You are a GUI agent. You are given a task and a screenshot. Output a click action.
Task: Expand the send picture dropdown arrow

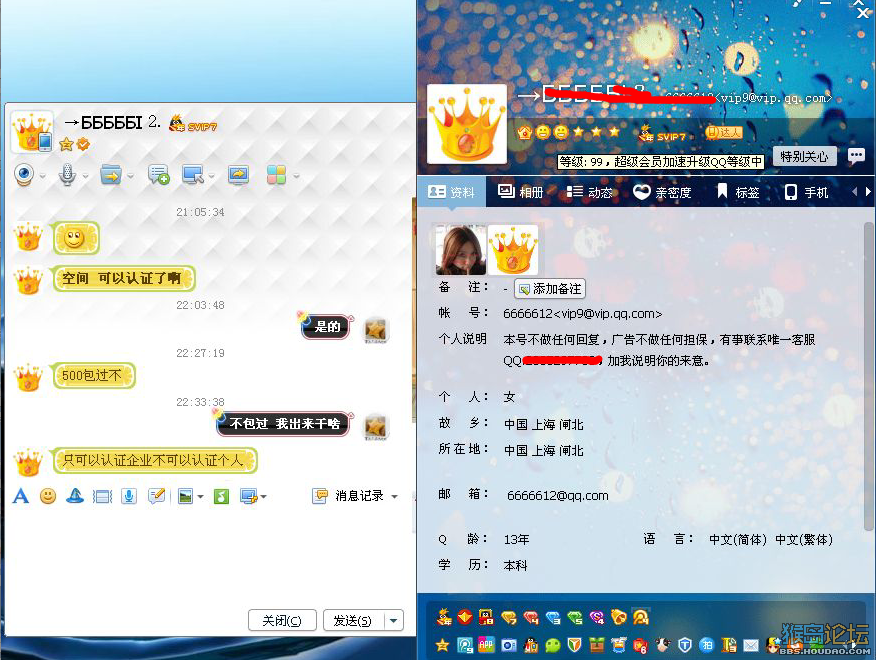(201, 496)
